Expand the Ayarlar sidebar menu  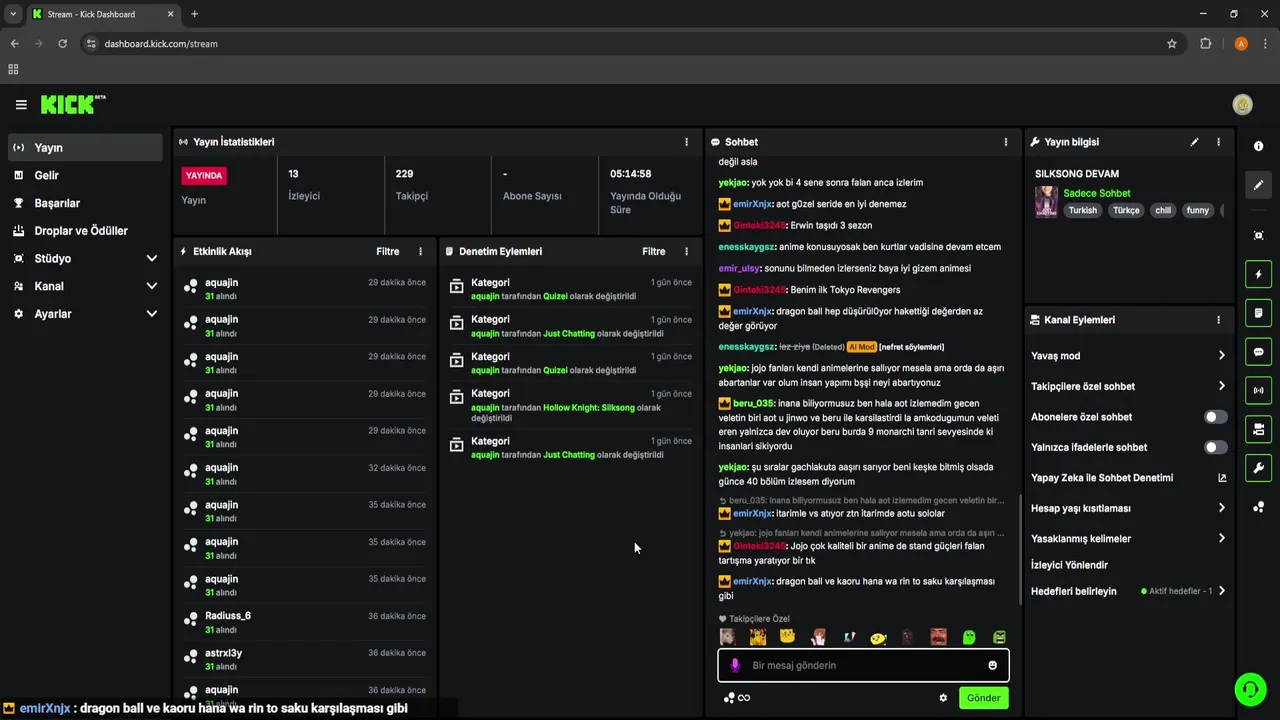[84, 314]
